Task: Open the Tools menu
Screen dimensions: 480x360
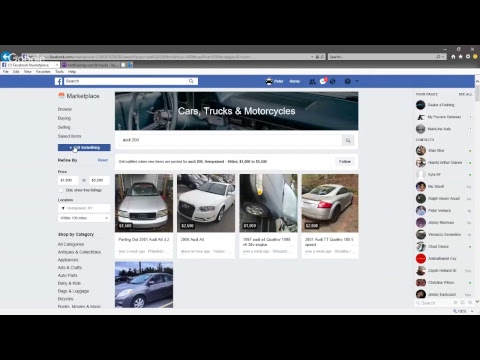Action: pos(59,72)
